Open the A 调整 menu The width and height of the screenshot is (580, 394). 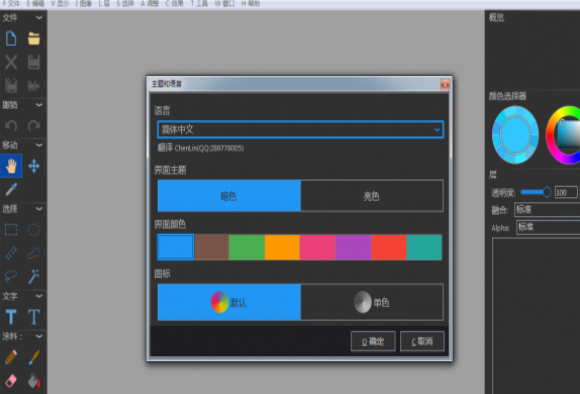pyautogui.click(x=150, y=3)
